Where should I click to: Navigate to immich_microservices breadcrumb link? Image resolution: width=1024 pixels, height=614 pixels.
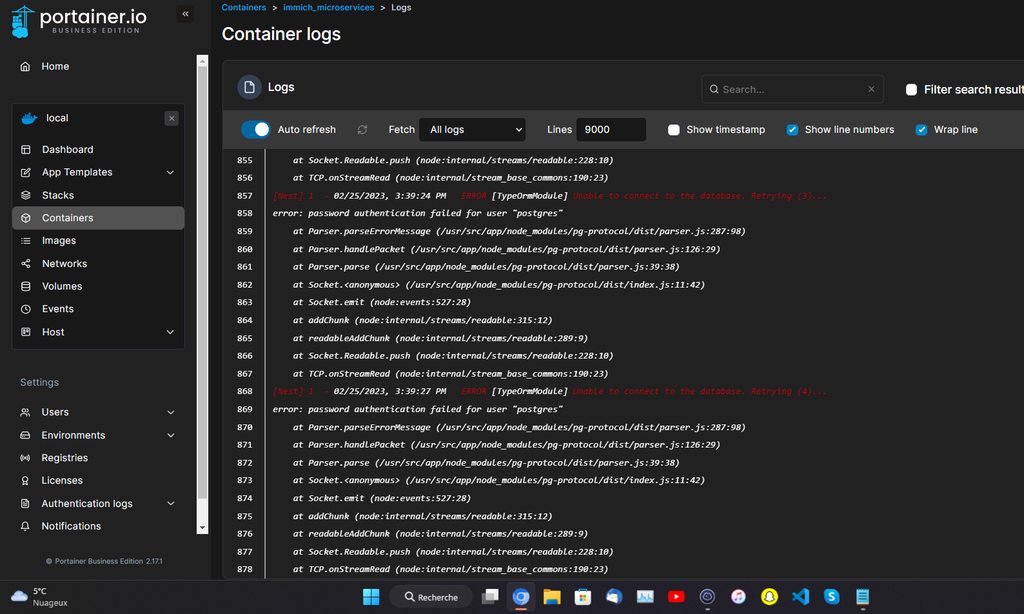[x=328, y=8]
